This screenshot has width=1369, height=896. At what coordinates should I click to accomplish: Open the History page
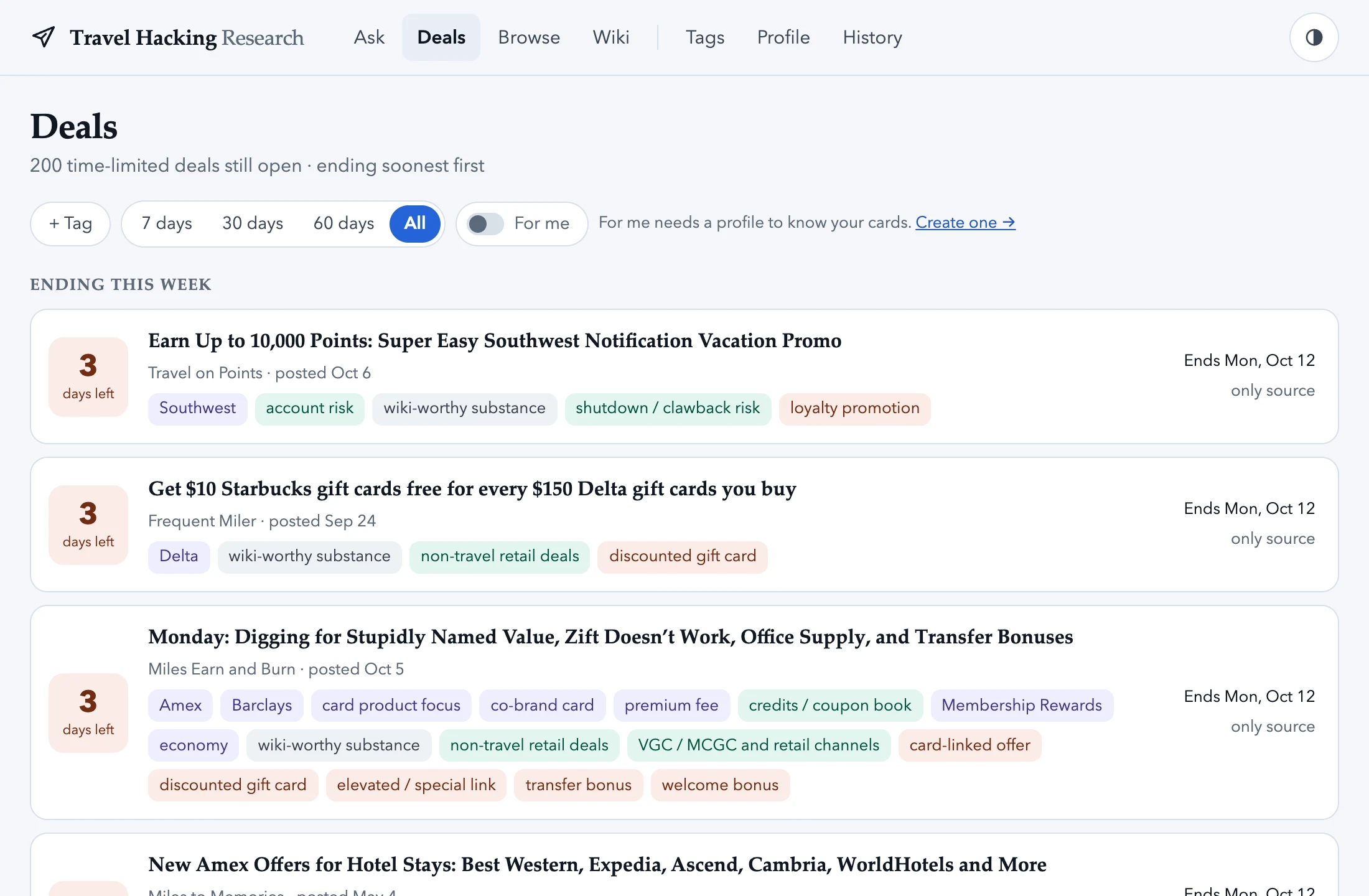(x=872, y=37)
